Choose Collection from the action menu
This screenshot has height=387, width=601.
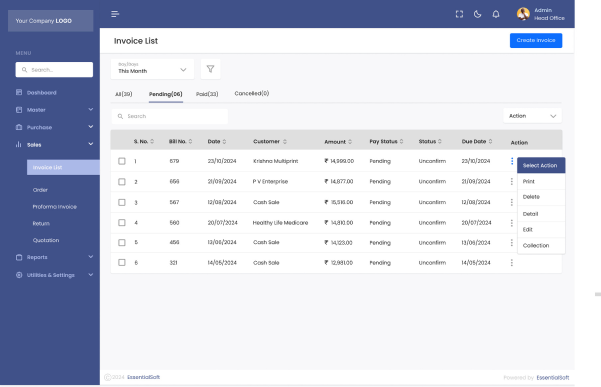(x=536, y=246)
